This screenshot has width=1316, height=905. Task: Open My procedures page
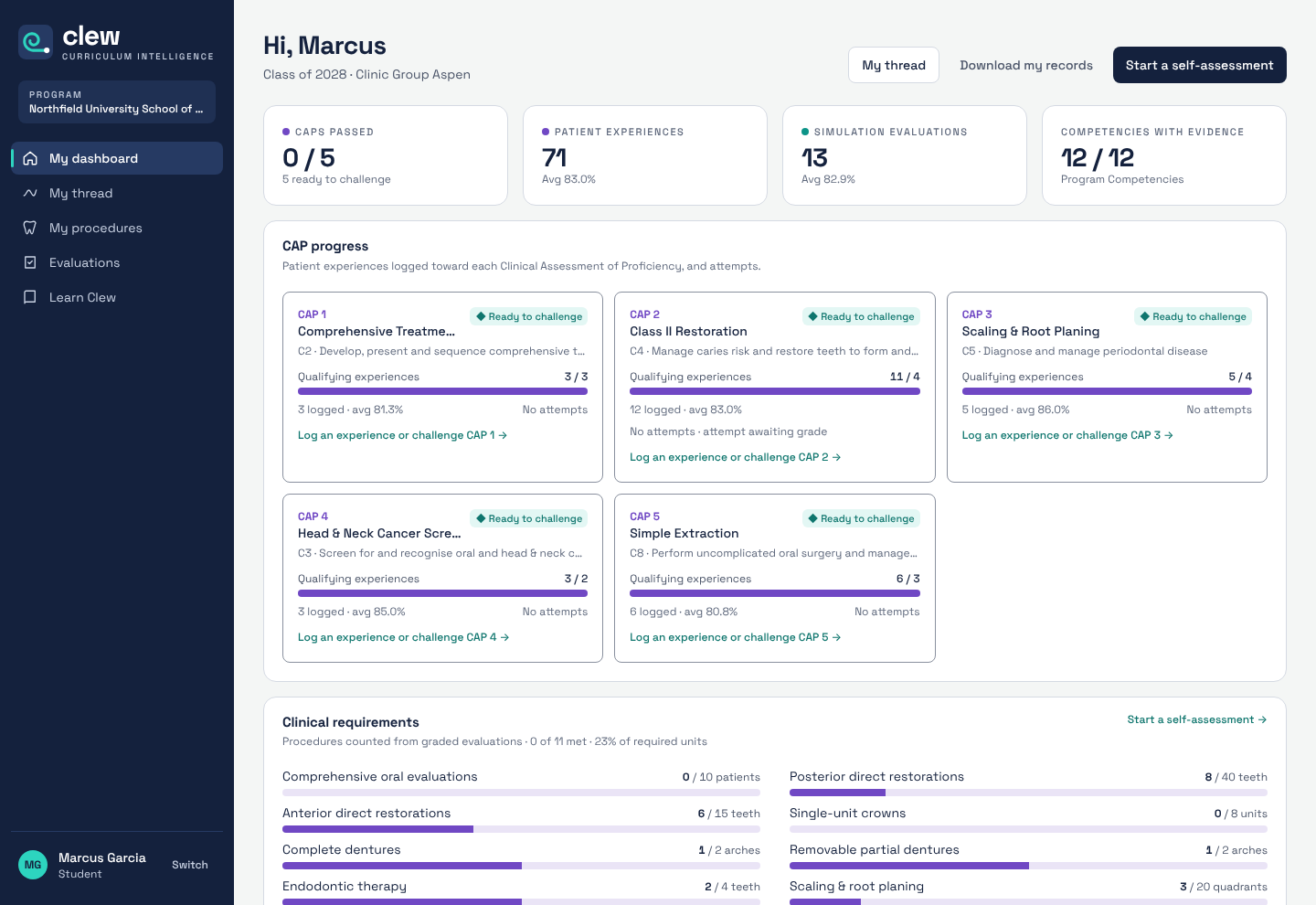(117, 228)
